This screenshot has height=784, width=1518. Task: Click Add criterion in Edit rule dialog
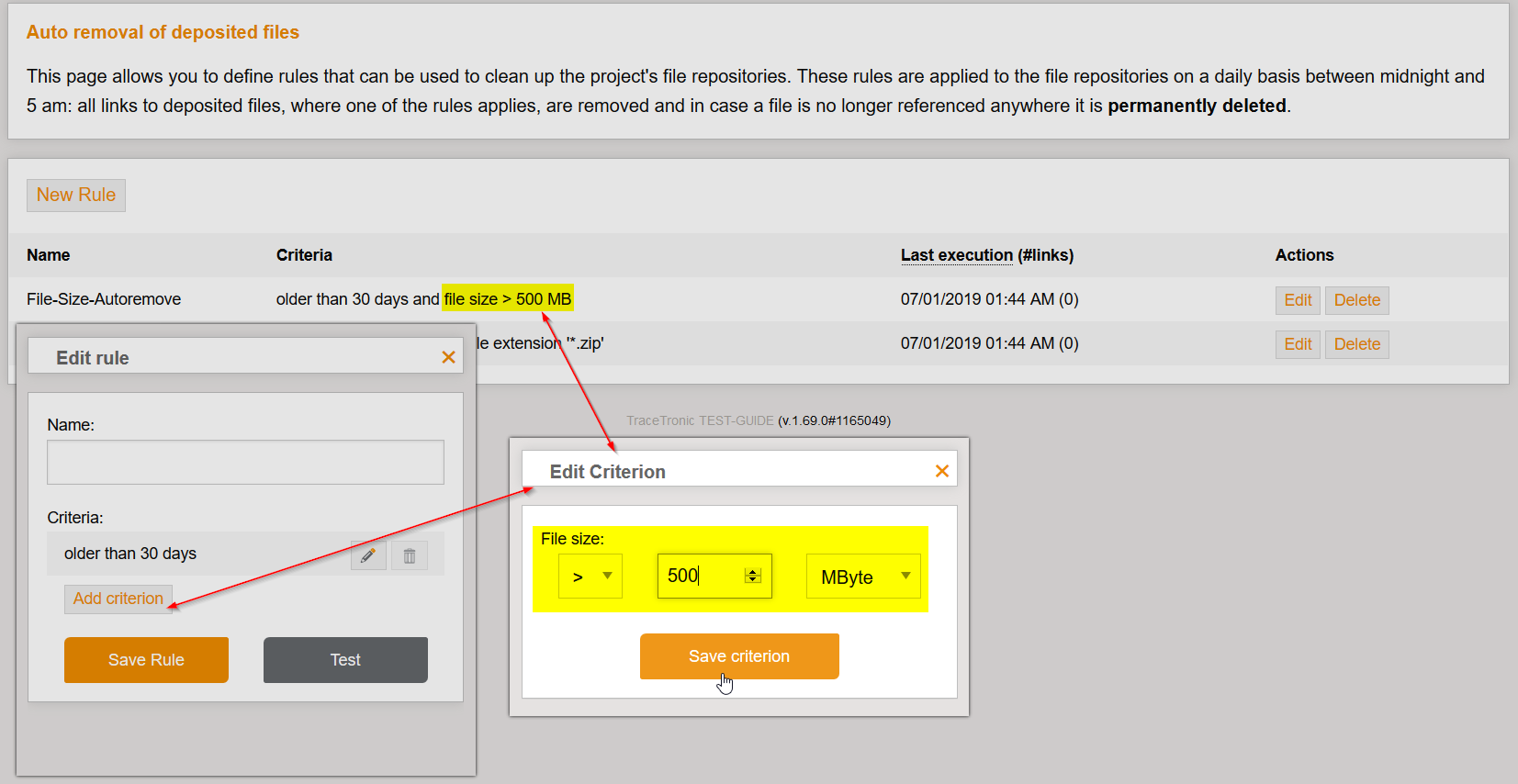pyautogui.click(x=118, y=599)
